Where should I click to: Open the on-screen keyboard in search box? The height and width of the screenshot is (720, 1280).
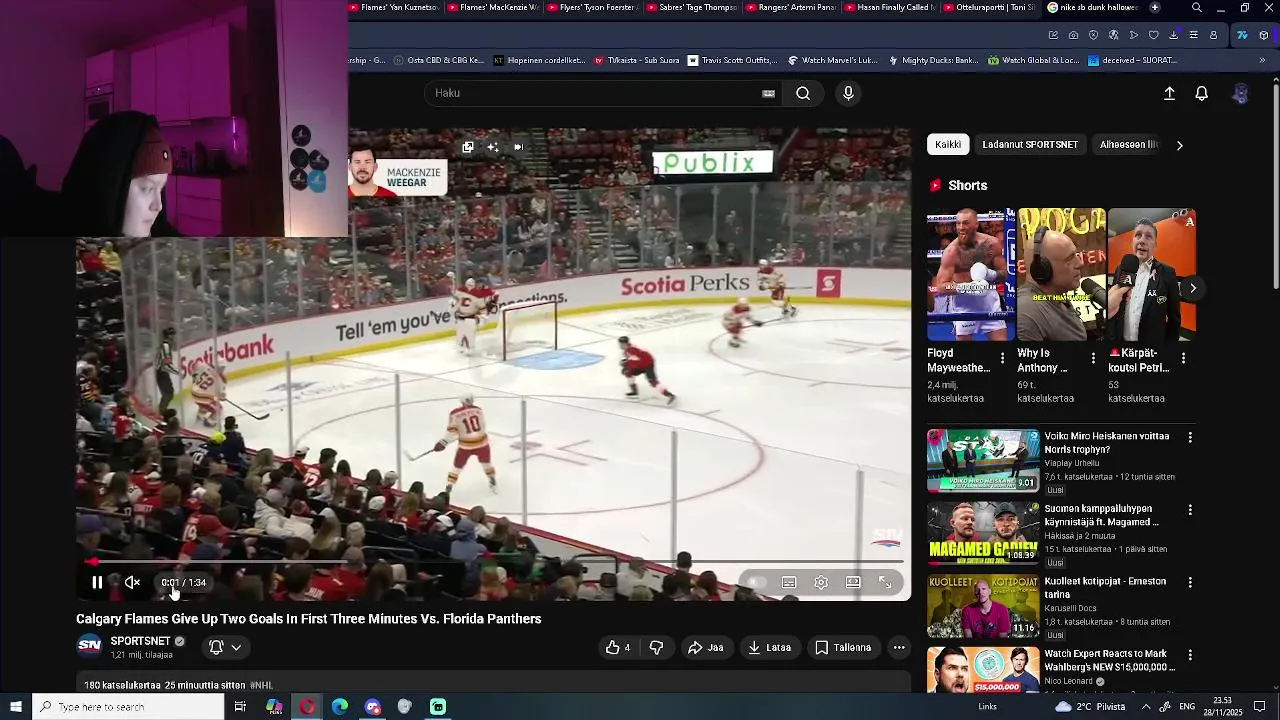click(768, 93)
